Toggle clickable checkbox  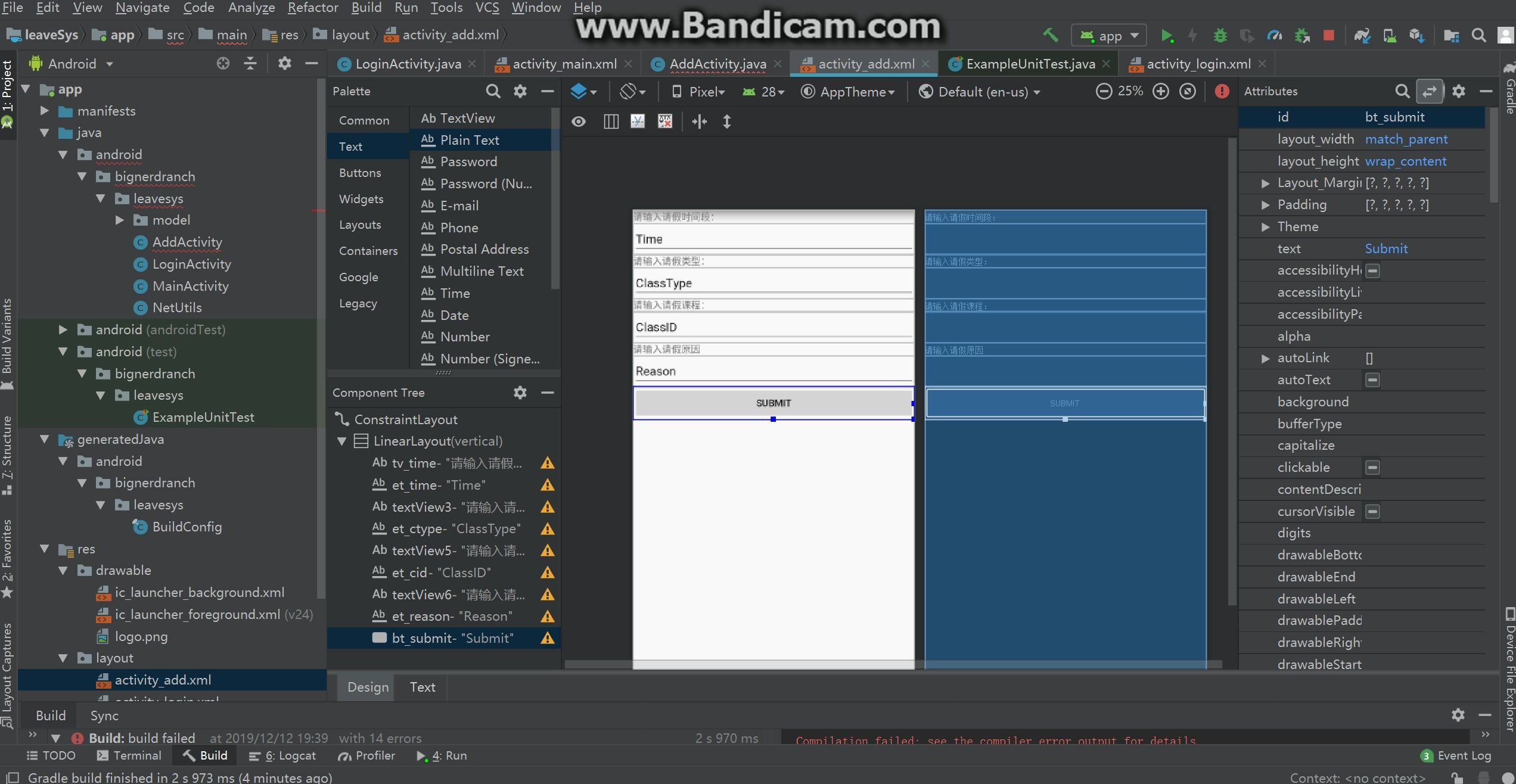1372,468
